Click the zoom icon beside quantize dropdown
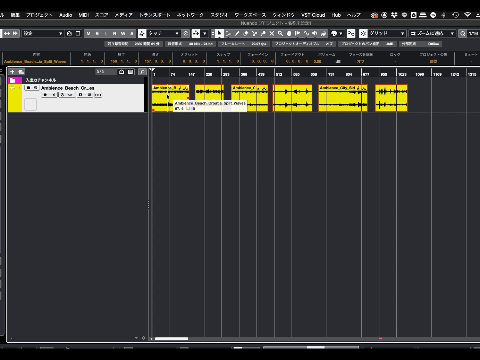This screenshot has height=360, width=480. click(x=463, y=33)
